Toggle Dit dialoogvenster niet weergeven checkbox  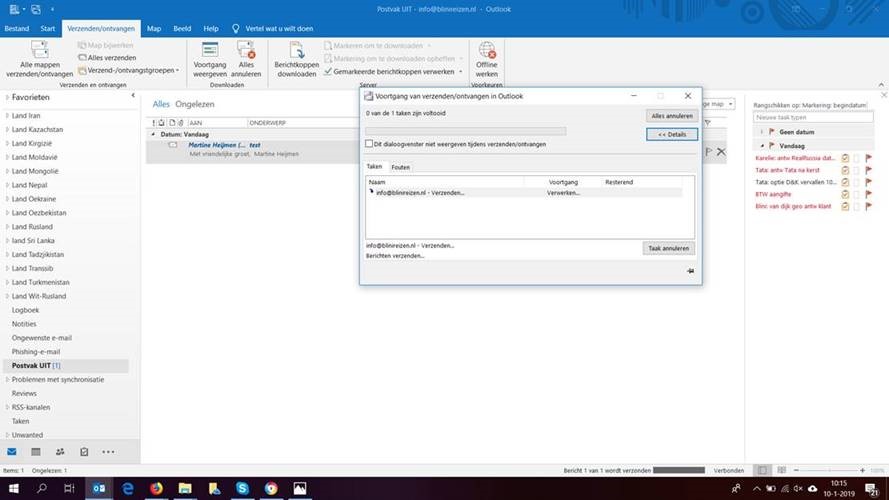click(x=369, y=144)
